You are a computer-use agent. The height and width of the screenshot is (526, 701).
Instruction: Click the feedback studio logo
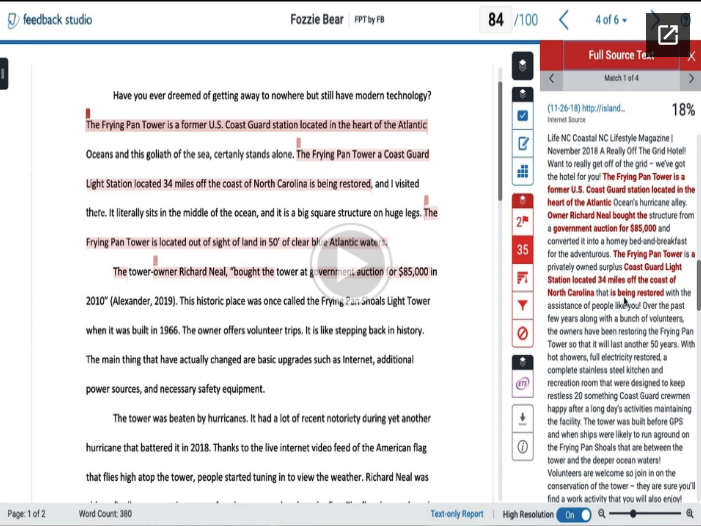click(50, 20)
